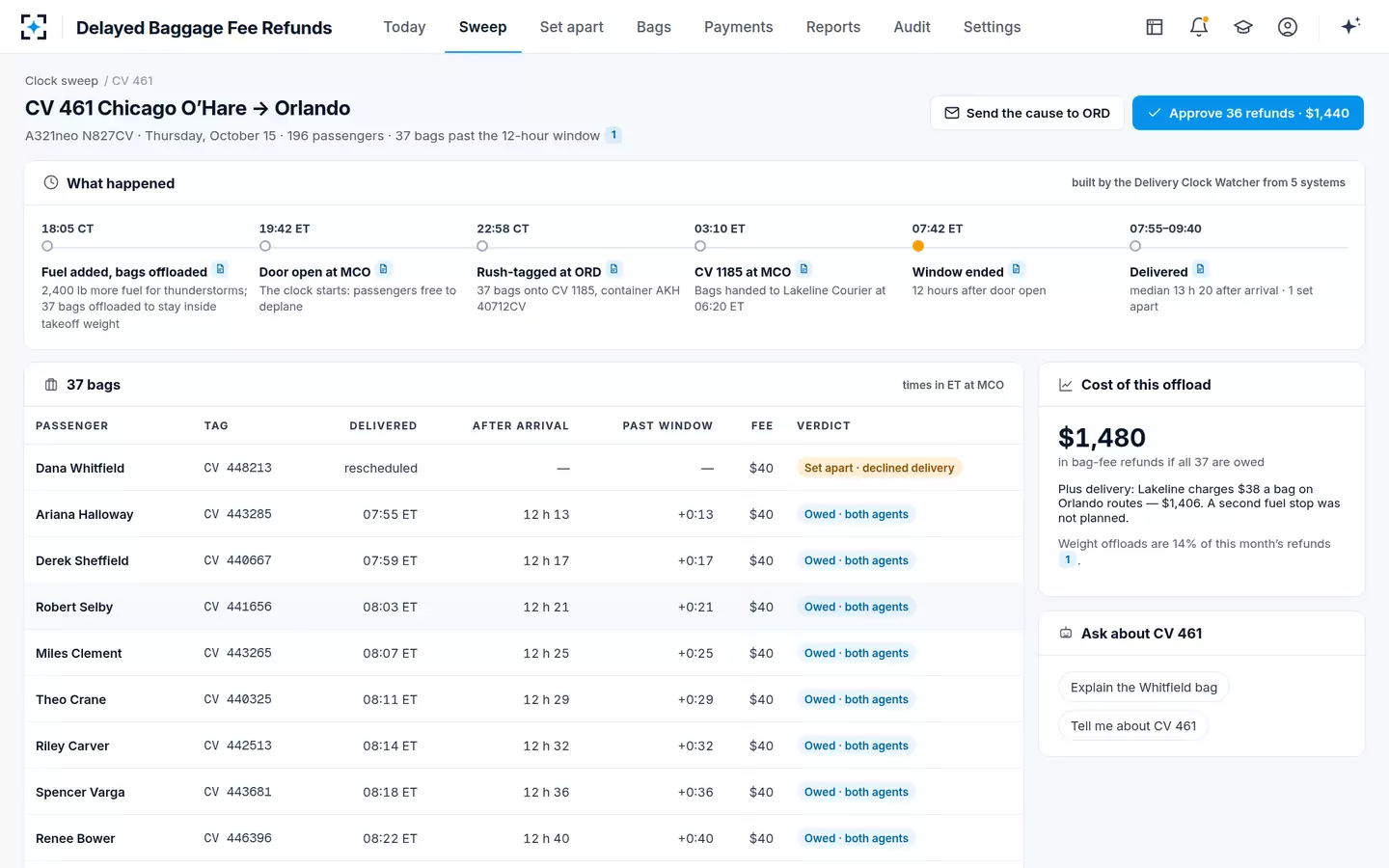Click citation badge 1 under month's refunds
The height and width of the screenshot is (868, 1389).
(x=1068, y=559)
